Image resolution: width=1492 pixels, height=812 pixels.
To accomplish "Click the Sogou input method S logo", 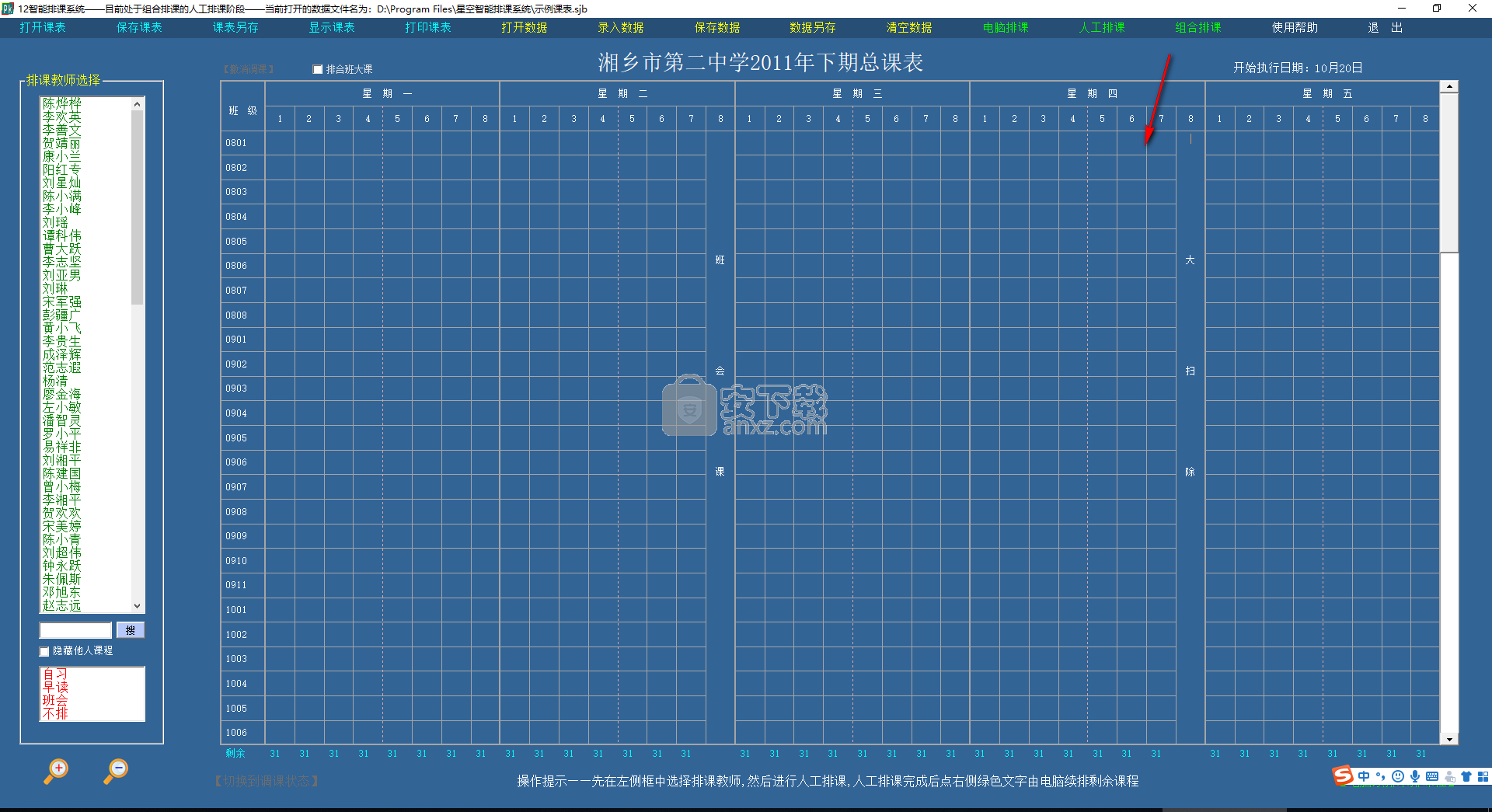I will (x=1343, y=775).
